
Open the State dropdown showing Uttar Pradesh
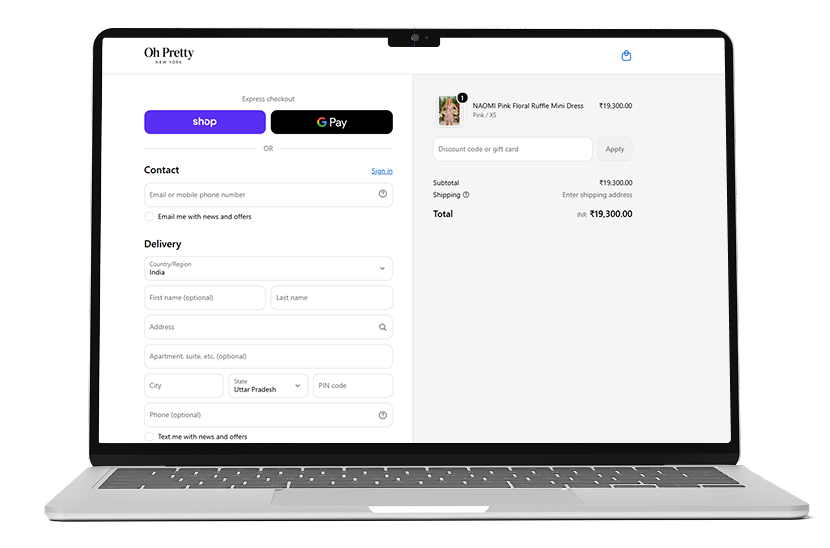tap(268, 385)
